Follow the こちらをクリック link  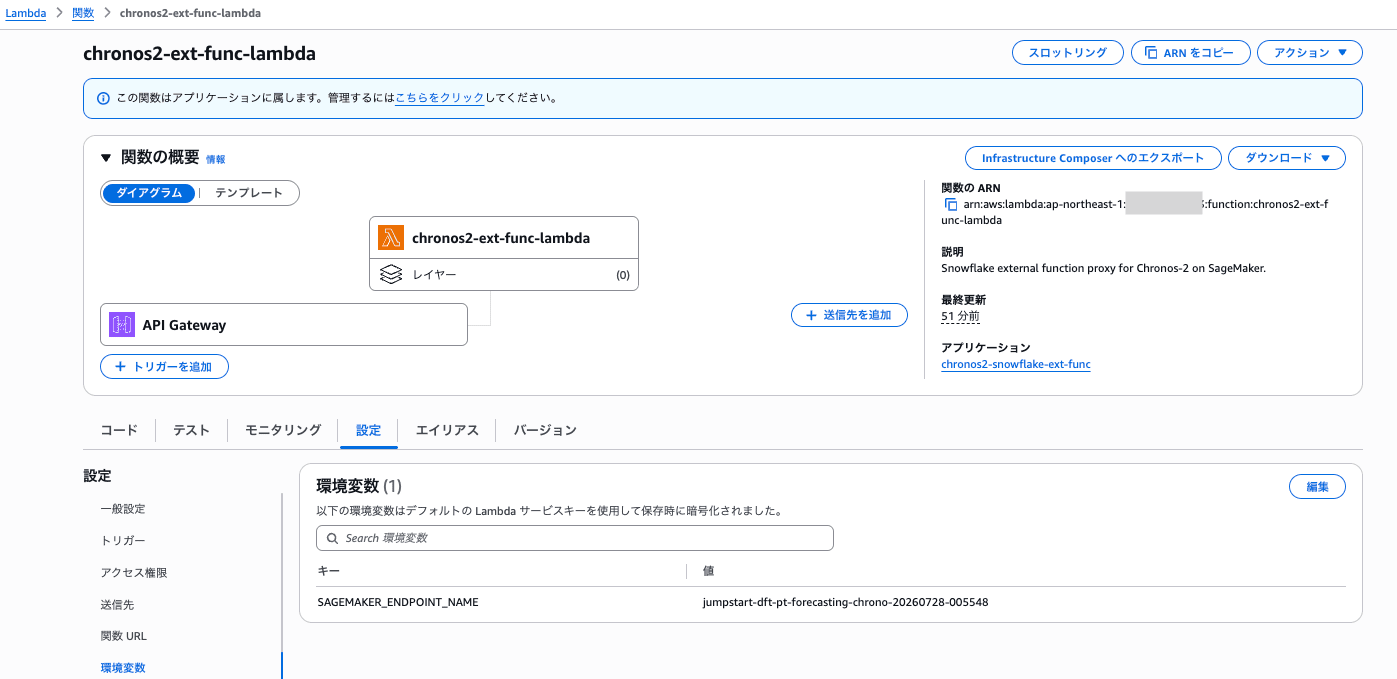tap(440, 98)
